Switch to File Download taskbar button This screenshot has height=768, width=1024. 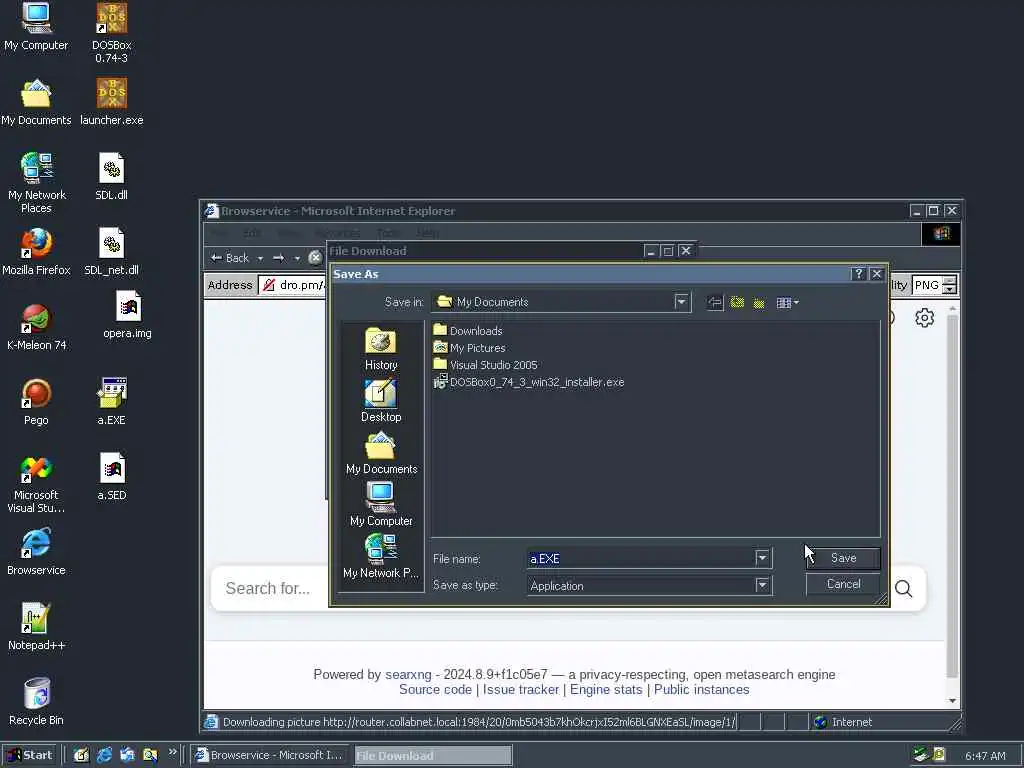pyautogui.click(x=433, y=756)
